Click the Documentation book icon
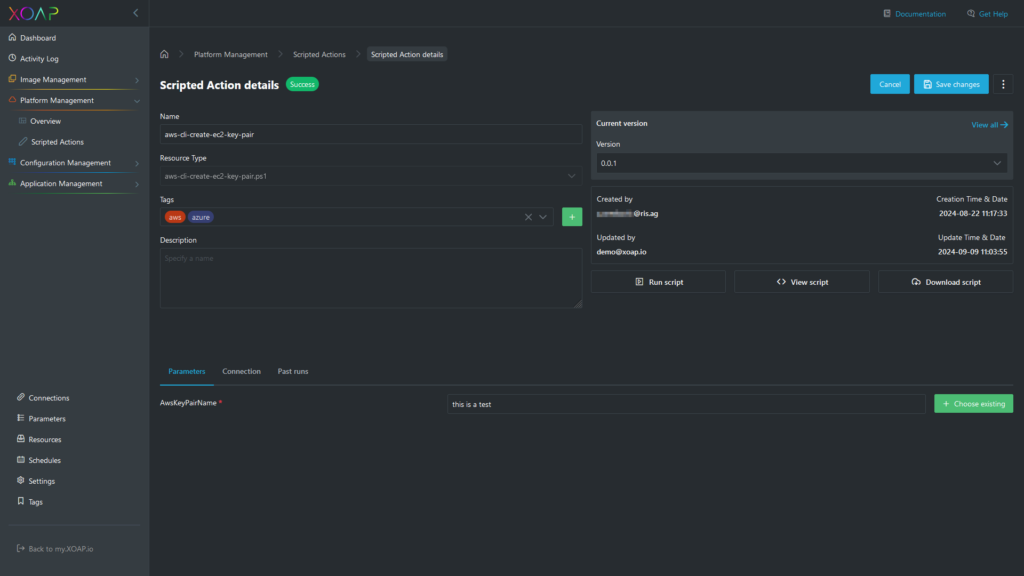This screenshot has width=1024, height=576. tap(887, 13)
